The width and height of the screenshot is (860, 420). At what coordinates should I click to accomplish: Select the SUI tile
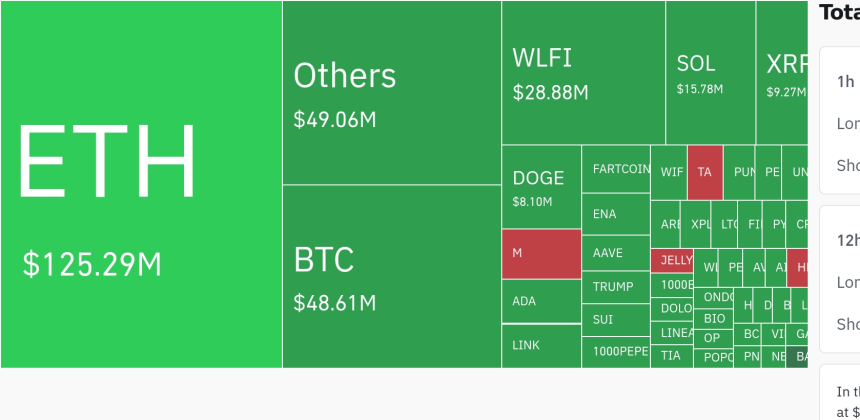(x=616, y=320)
